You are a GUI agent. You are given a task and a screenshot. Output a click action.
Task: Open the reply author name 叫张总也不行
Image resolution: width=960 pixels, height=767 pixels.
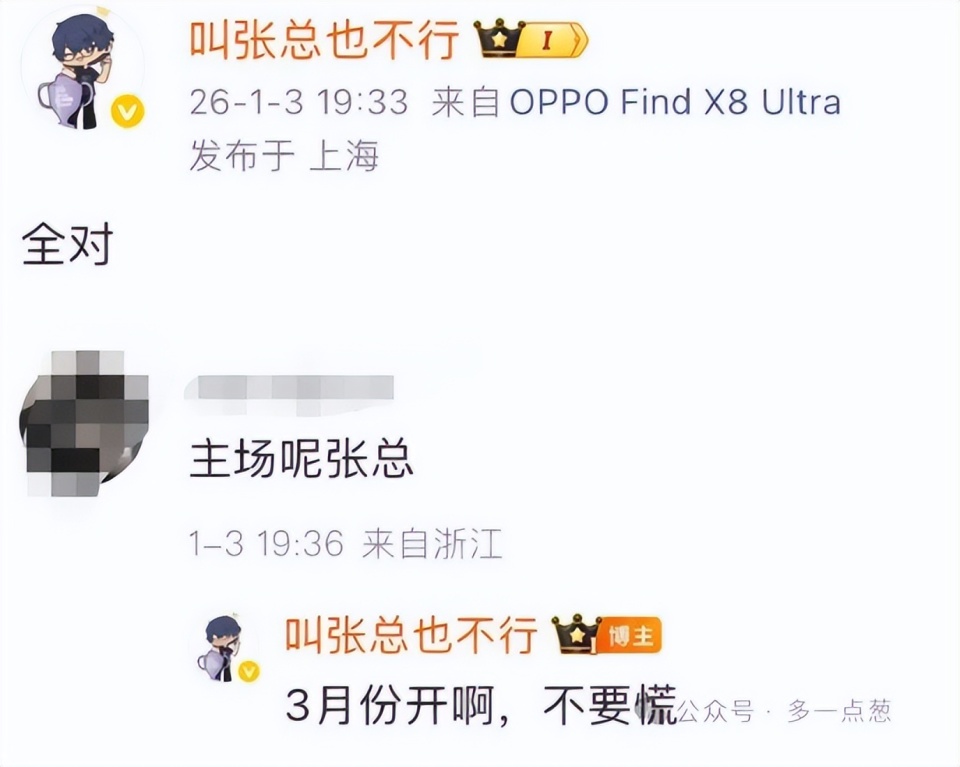click(411, 635)
